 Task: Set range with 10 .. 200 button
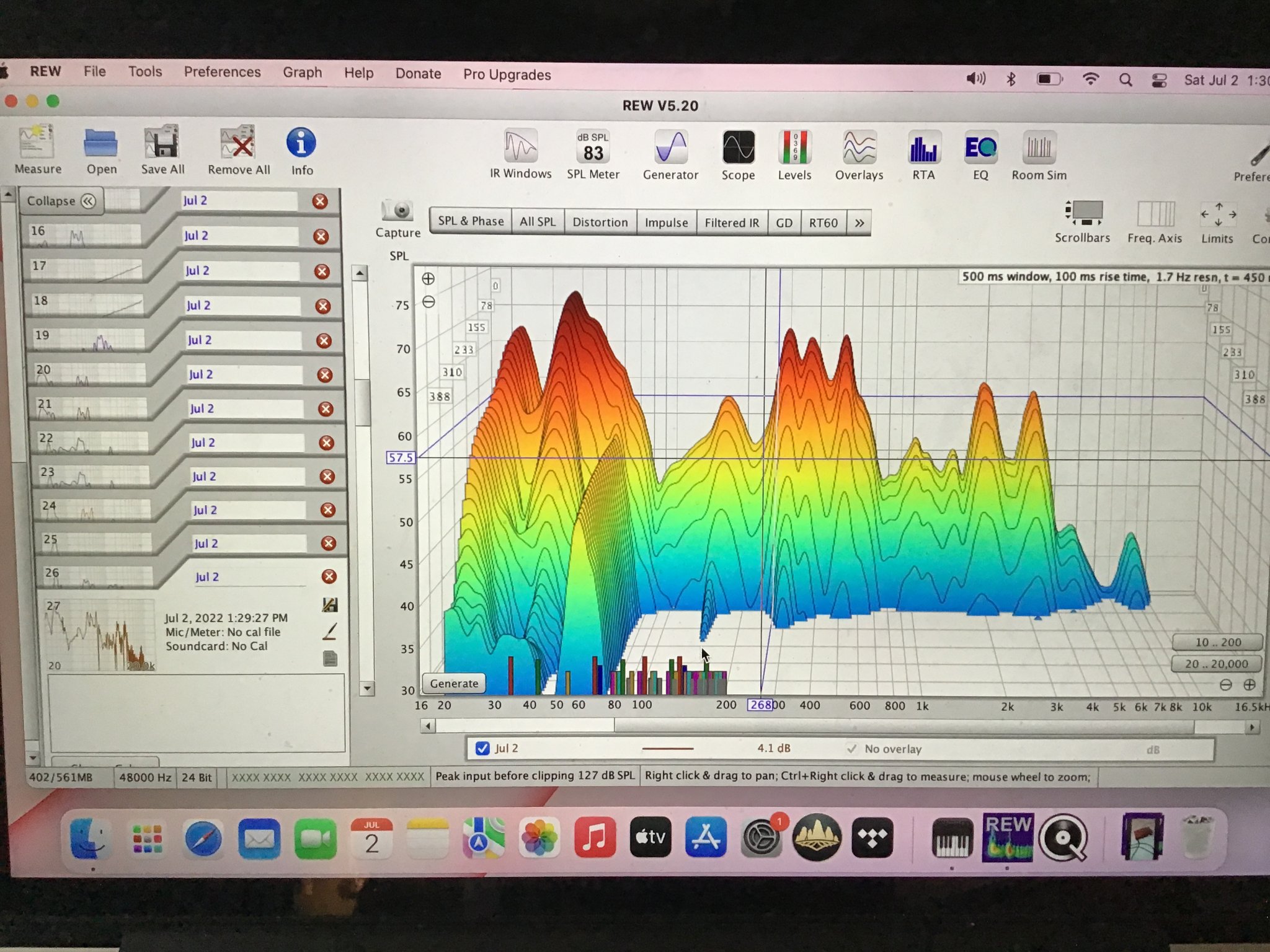click(1218, 642)
